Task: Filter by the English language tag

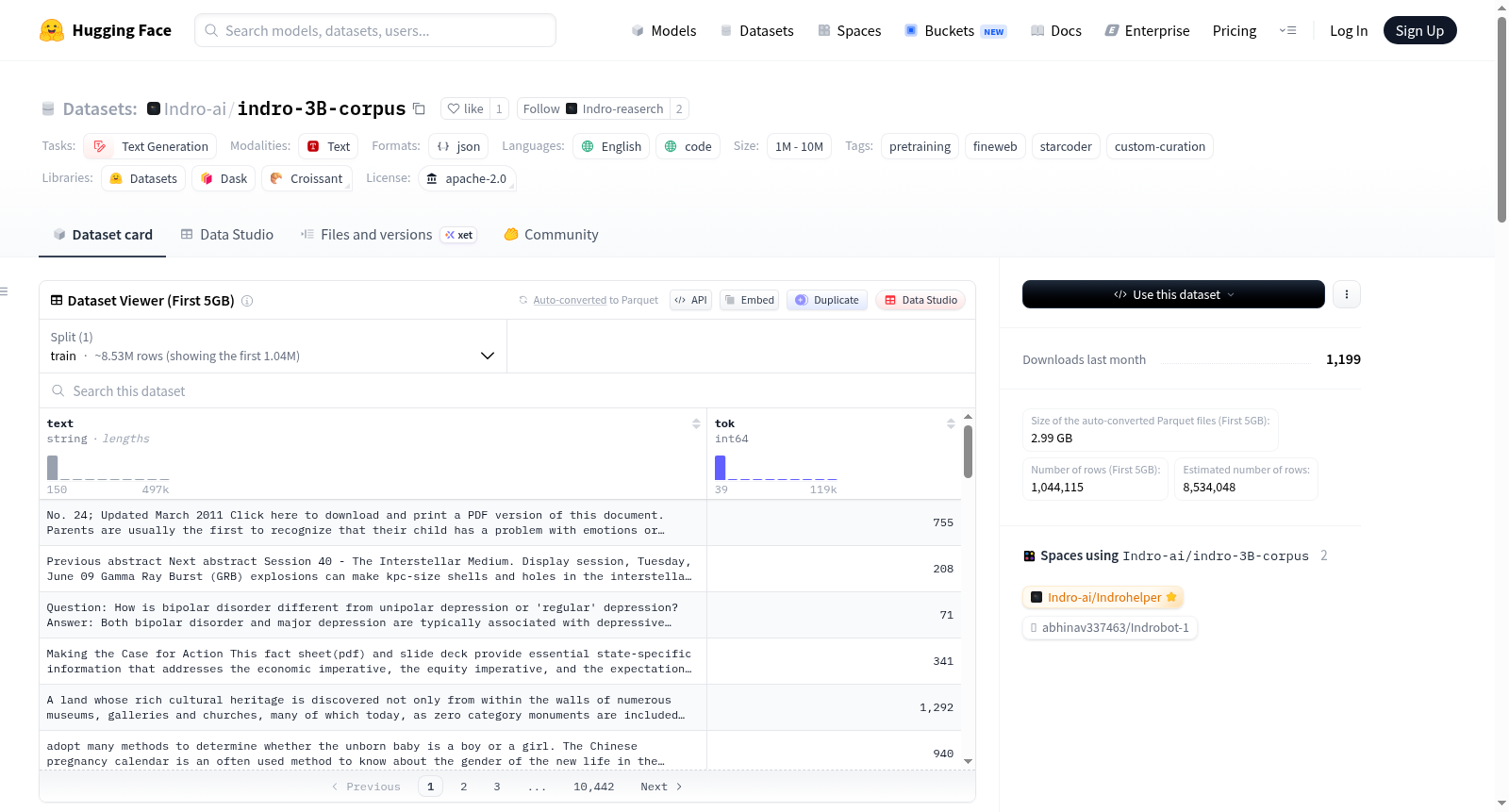Action: (611, 146)
